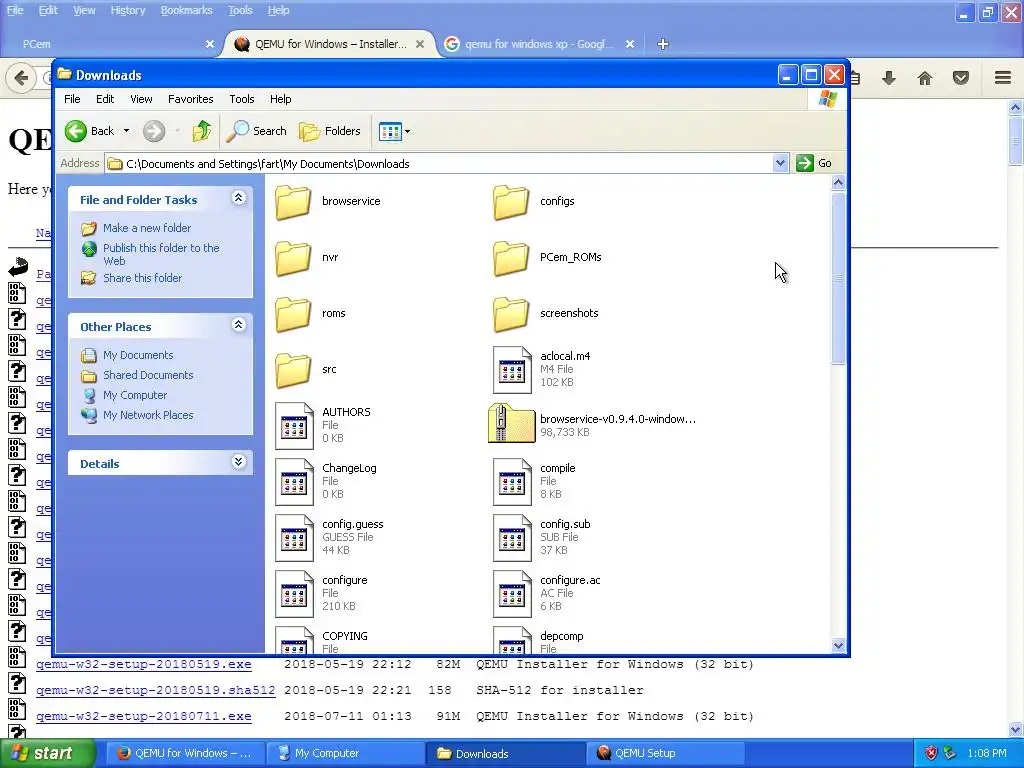The height and width of the screenshot is (768, 1024).
Task: Select the screenshots folder icon
Action: coord(511,314)
